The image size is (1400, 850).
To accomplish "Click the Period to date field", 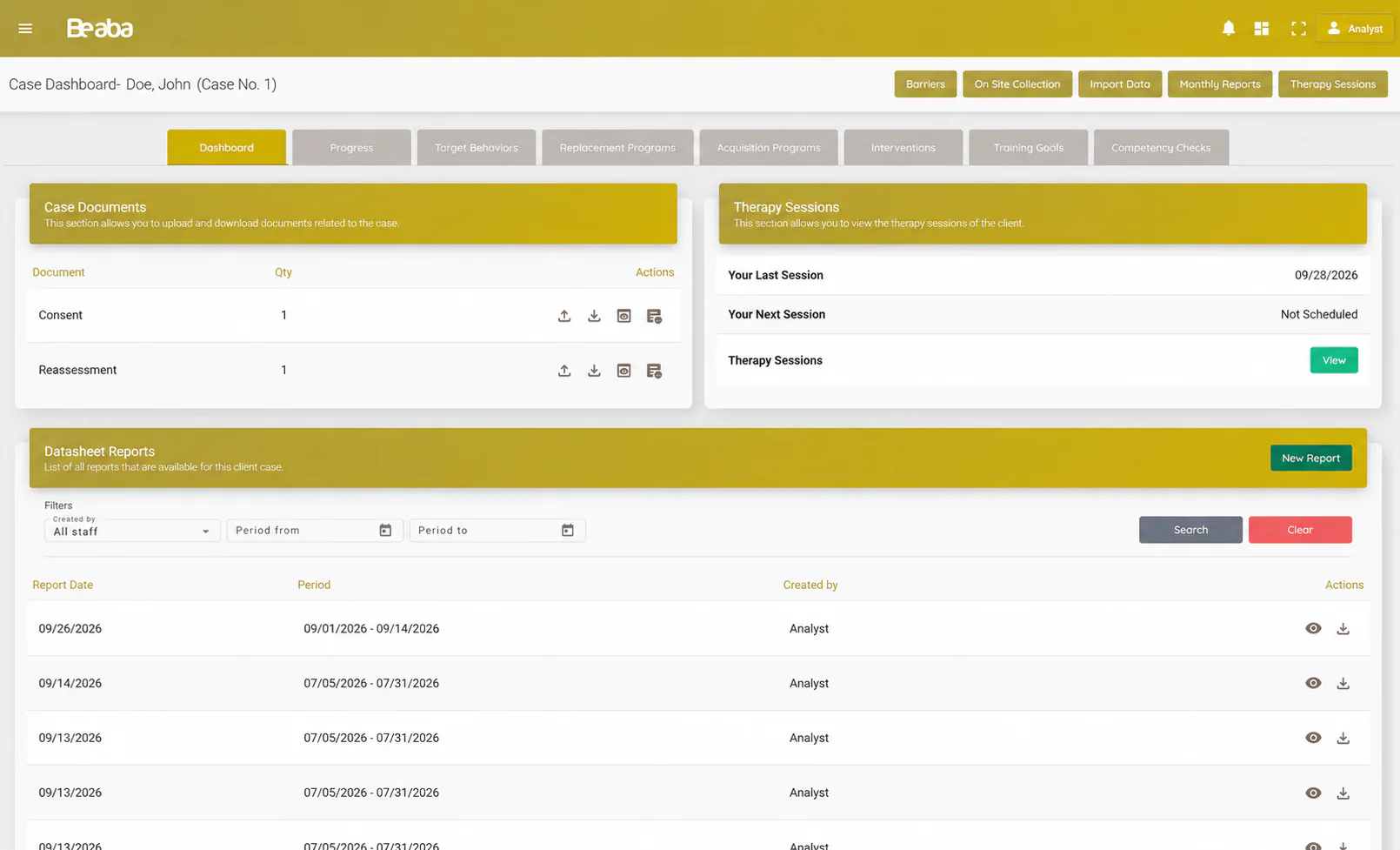I will tap(497, 530).
